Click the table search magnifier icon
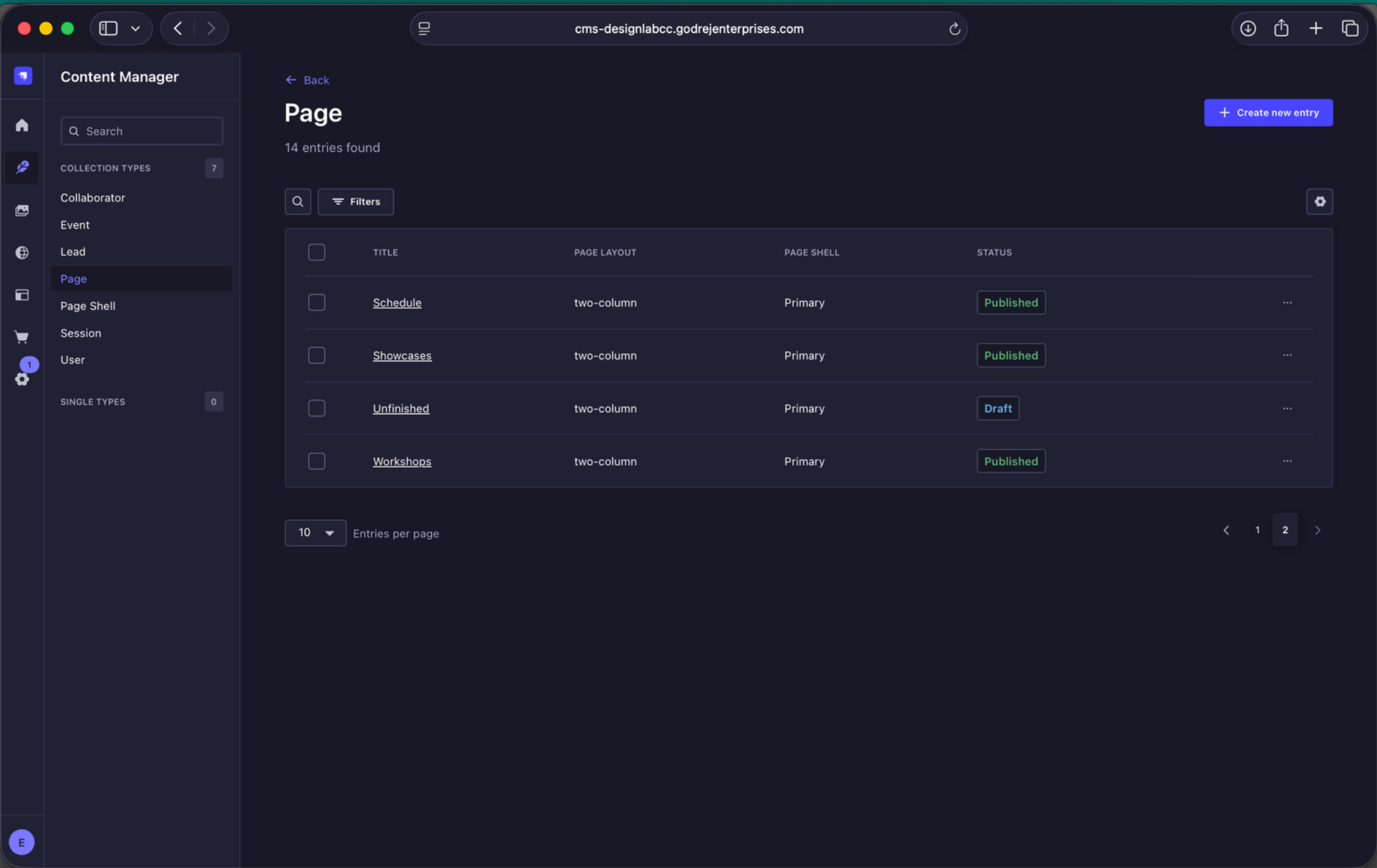This screenshot has height=868, width=1377. tap(297, 202)
